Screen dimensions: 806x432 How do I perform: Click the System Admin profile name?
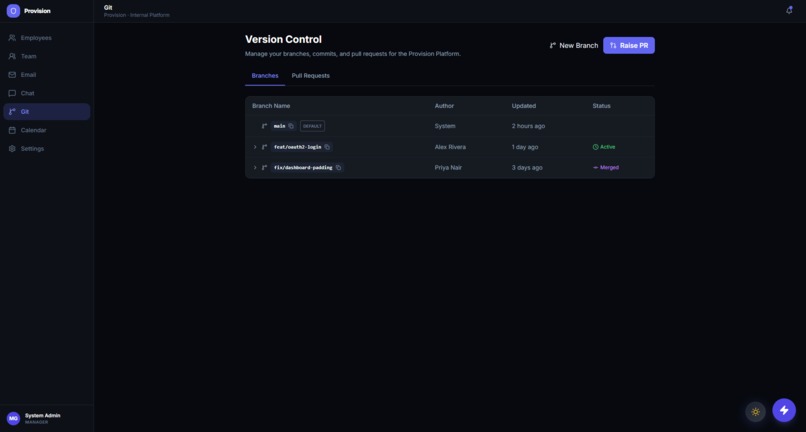coord(43,416)
